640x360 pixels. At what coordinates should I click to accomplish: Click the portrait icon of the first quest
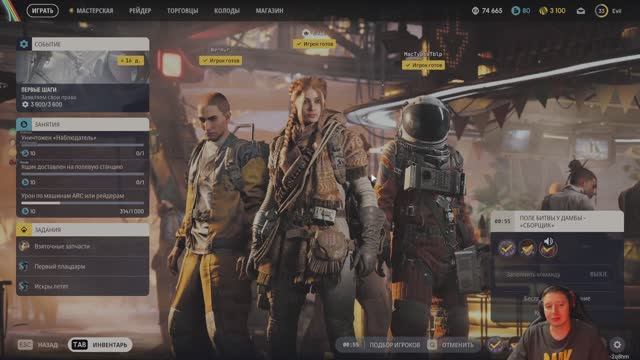pos(24,246)
